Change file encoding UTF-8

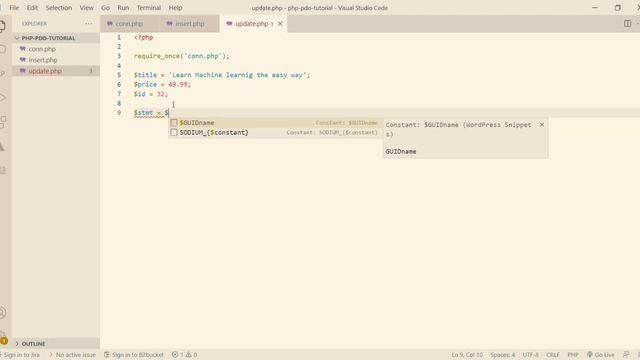click(531, 355)
